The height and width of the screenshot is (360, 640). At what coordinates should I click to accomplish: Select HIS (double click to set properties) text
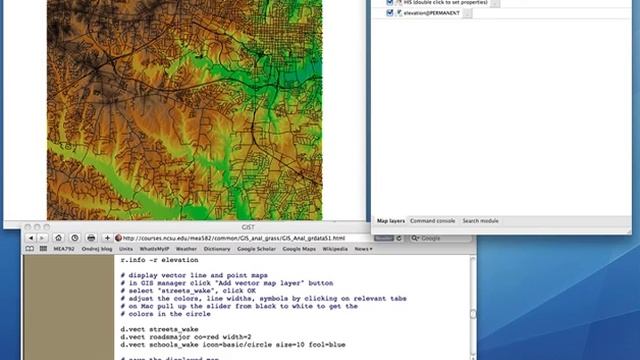(x=445, y=2)
